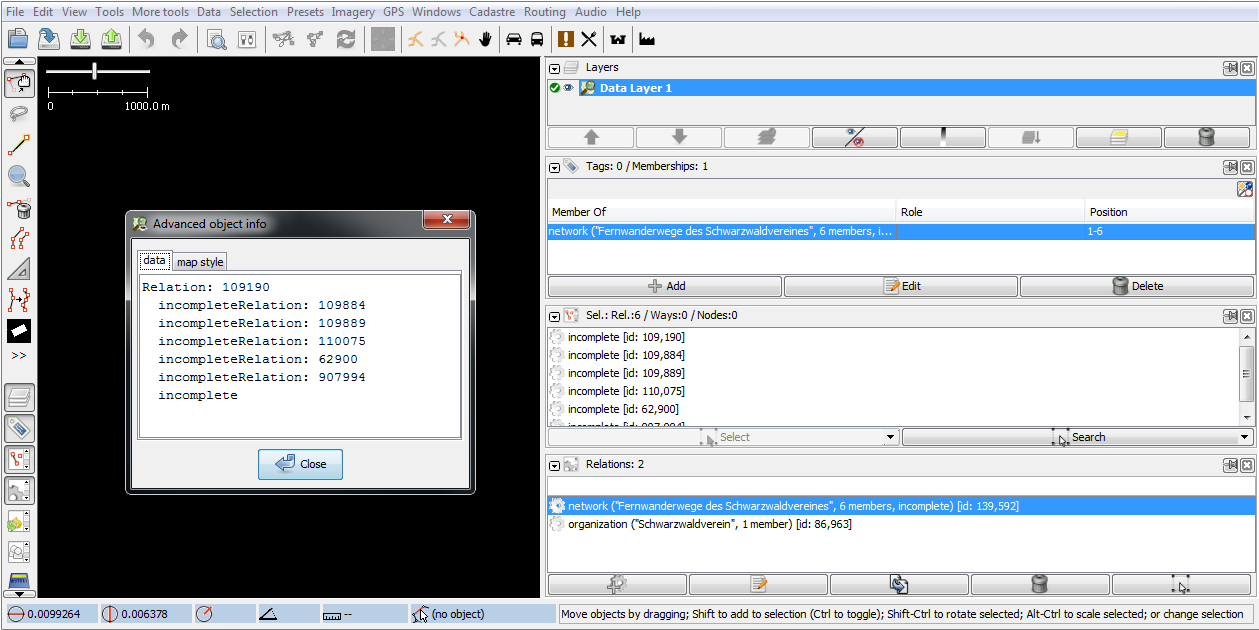Click the Add membership button
Screen dimensions: 1259x630
click(665, 286)
